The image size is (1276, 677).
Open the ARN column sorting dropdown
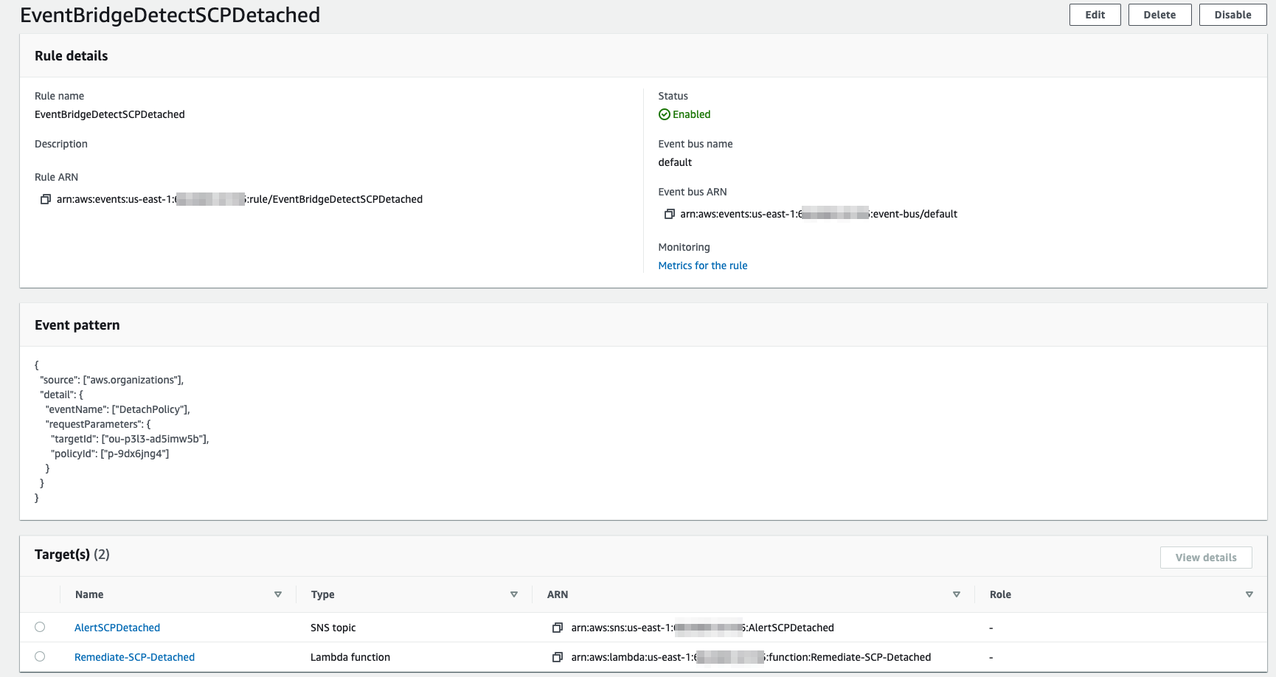point(957,594)
